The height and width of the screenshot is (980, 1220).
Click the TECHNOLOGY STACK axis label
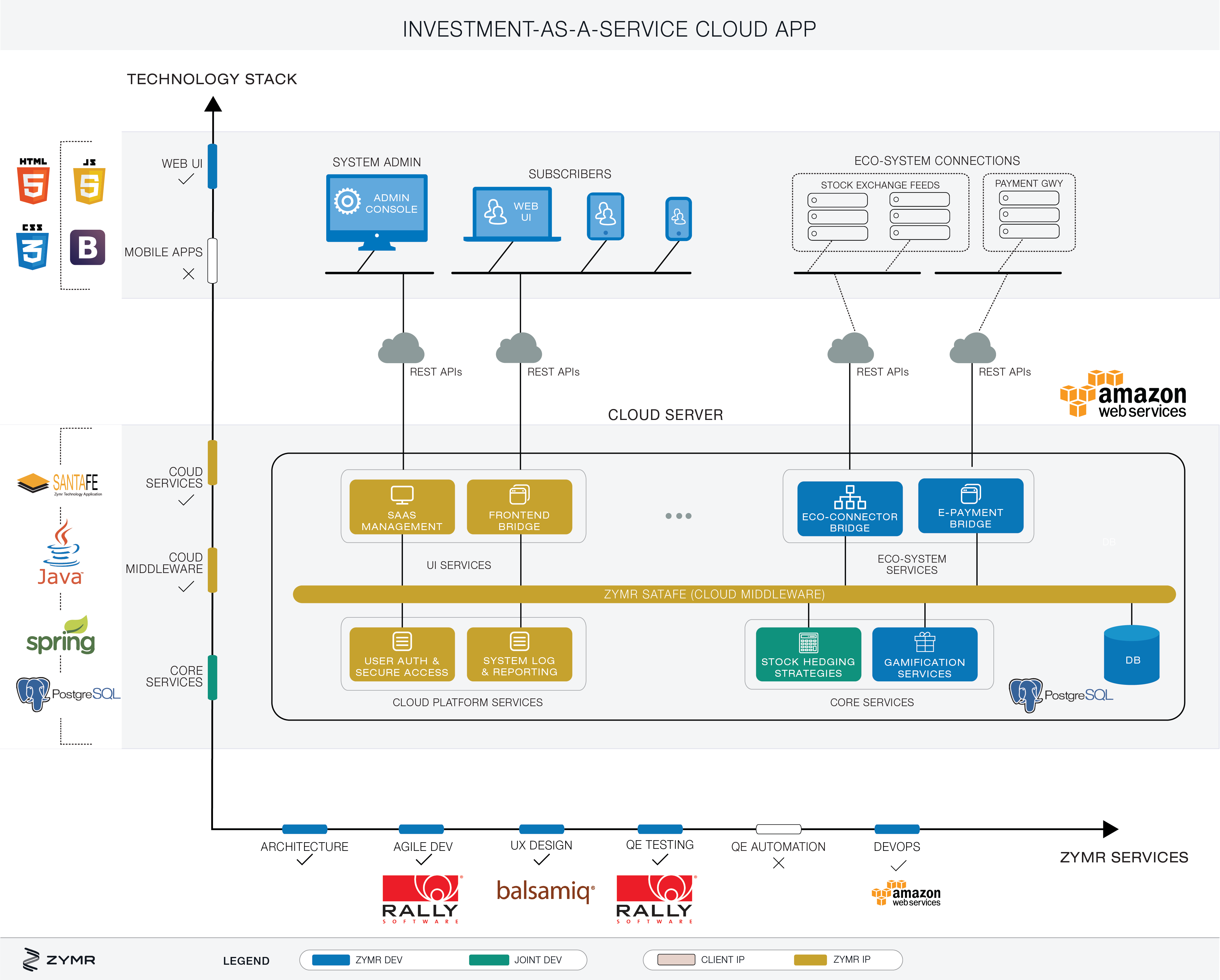212,79
